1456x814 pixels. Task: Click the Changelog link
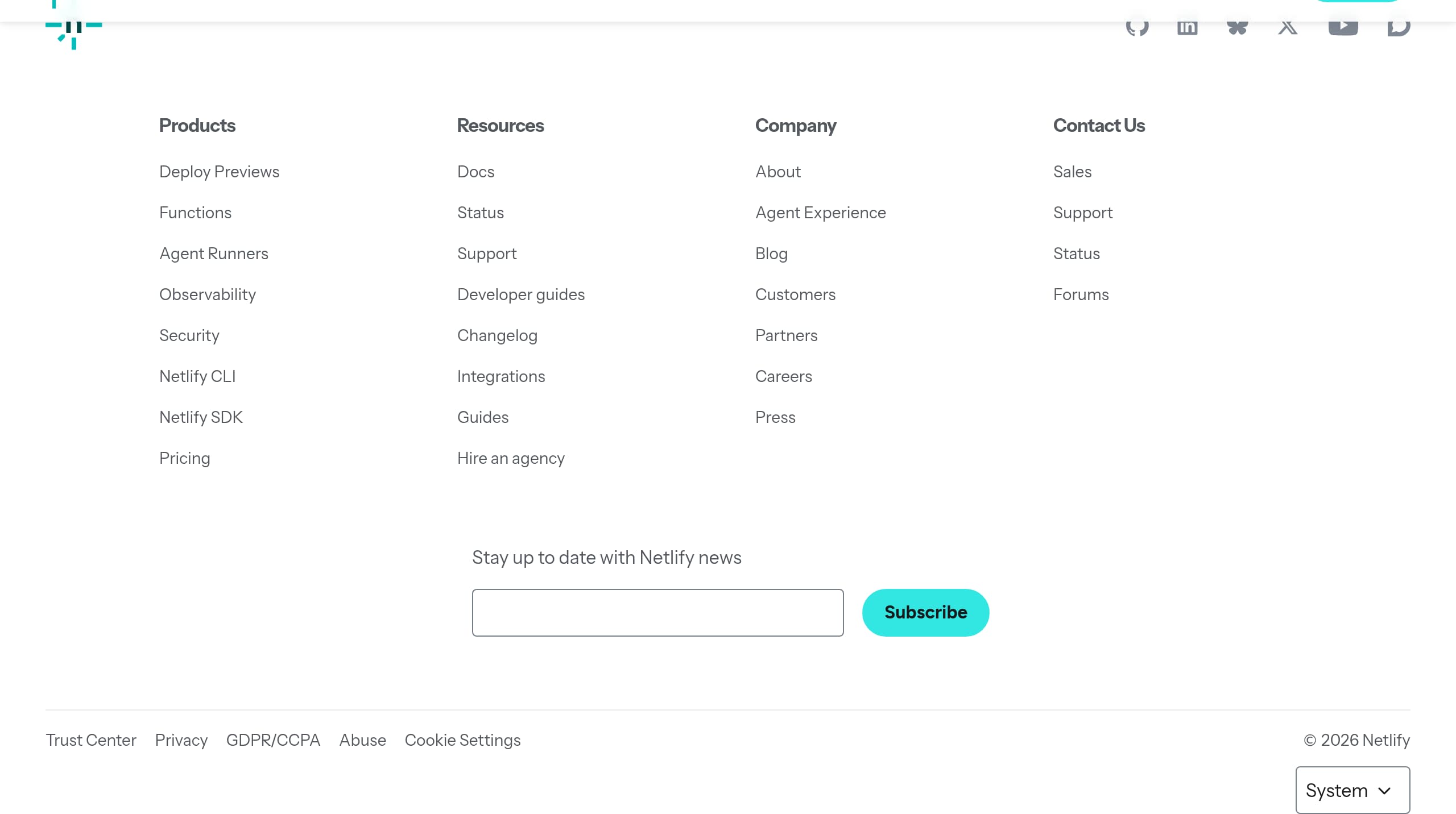(x=497, y=335)
